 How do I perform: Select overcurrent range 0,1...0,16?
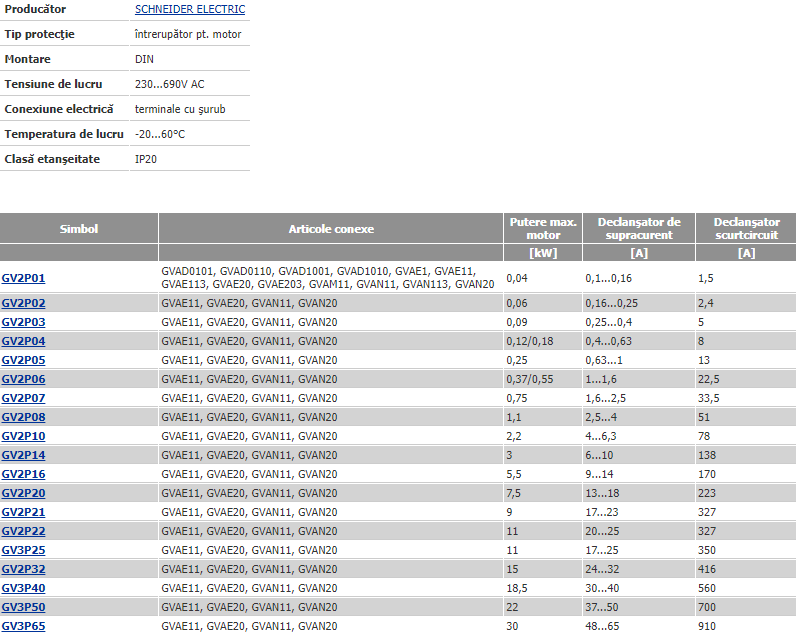click(x=609, y=278)
